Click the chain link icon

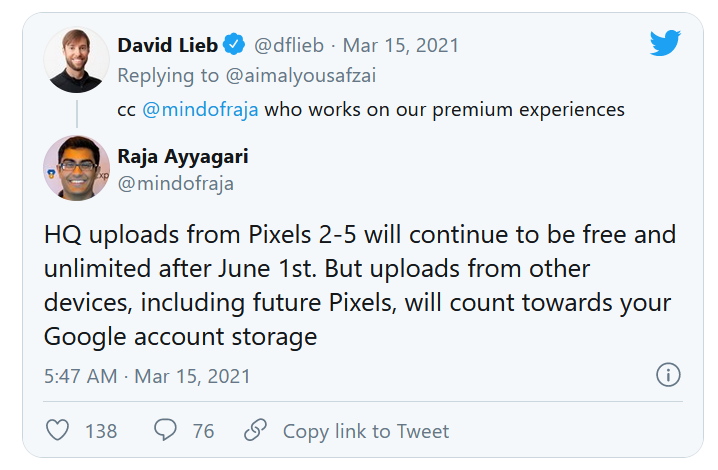[x=255, y=430]
